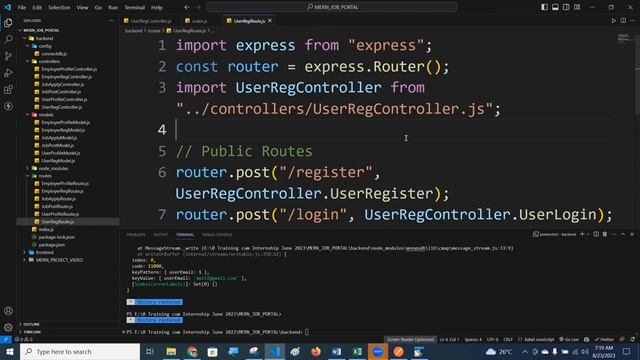Open package.json in explorer tree

click(x=51, y=245)
